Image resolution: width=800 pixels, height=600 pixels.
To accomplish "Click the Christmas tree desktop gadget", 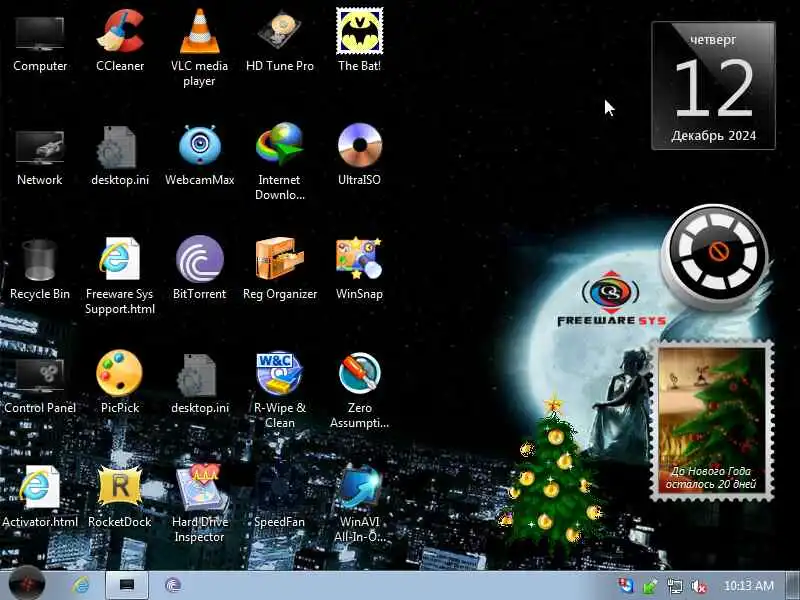I will (554, 469).
